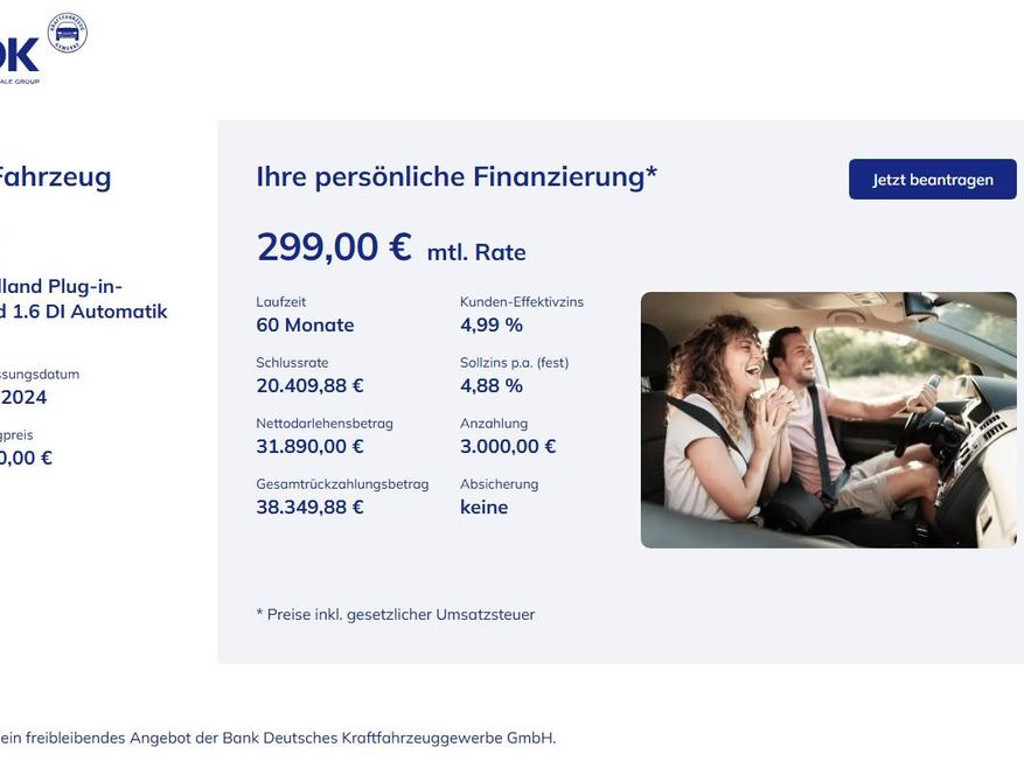Click the Umsatzsteuer footnote text
Viewport: 1024px width, 768px height.
point(396,615)
